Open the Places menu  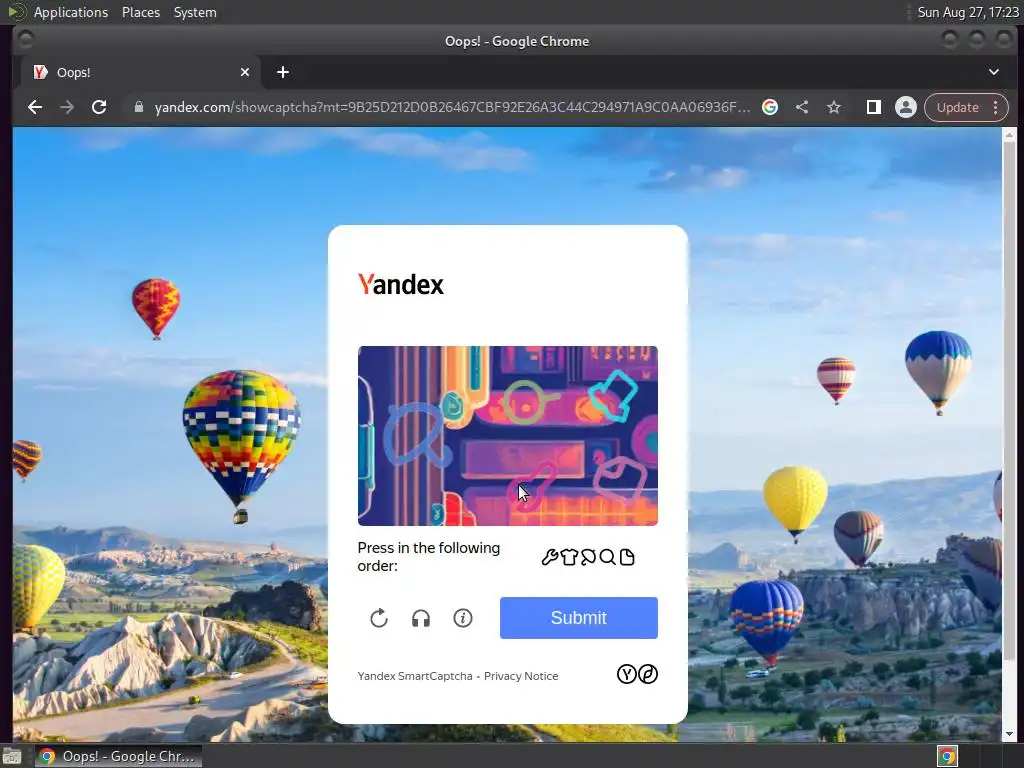tap(140, 12)
